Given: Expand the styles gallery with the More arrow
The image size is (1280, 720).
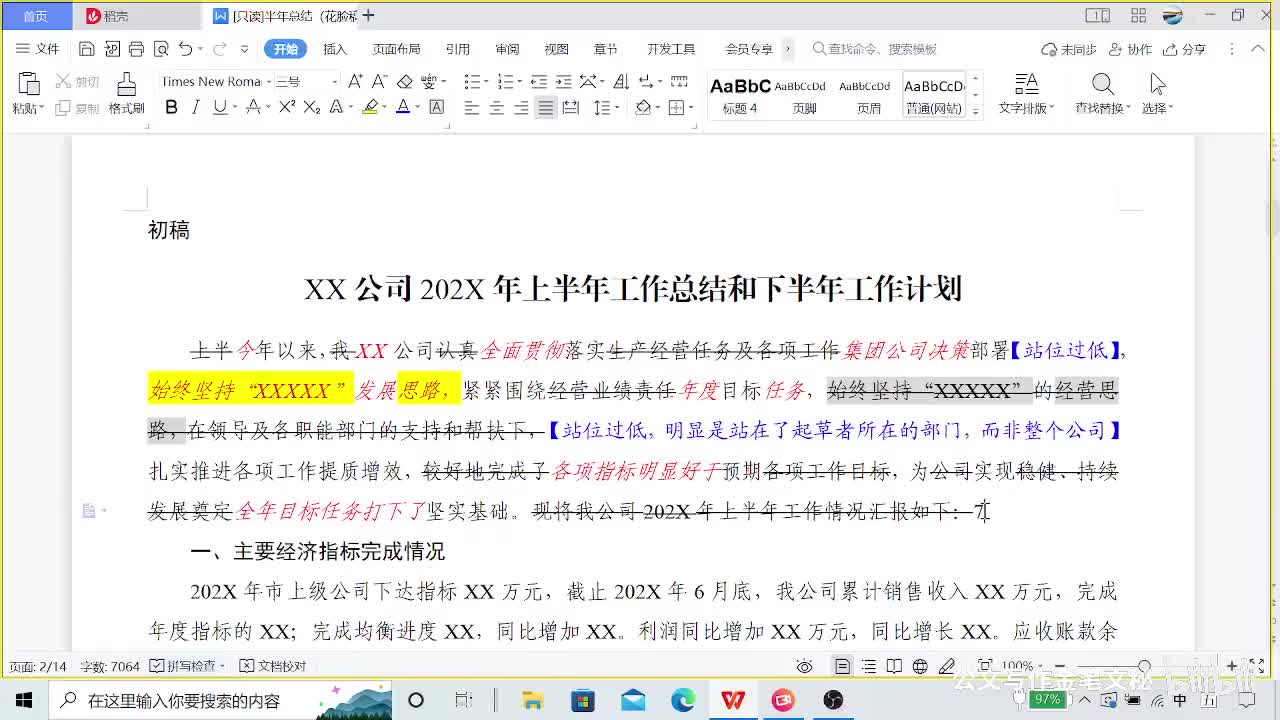Looking at the screenshot, I should point(976,112).
